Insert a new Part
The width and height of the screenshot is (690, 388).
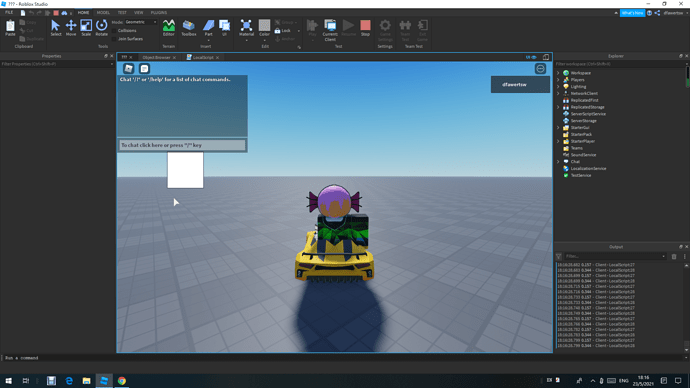tap(209, 28)
